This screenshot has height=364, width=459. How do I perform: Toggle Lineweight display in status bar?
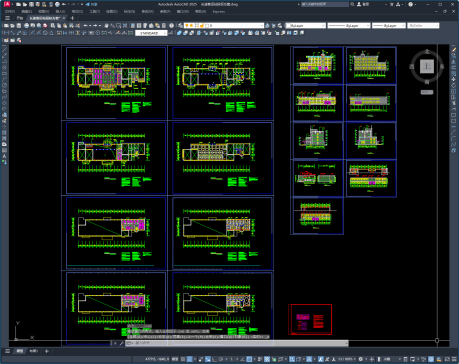pos(260,359)
